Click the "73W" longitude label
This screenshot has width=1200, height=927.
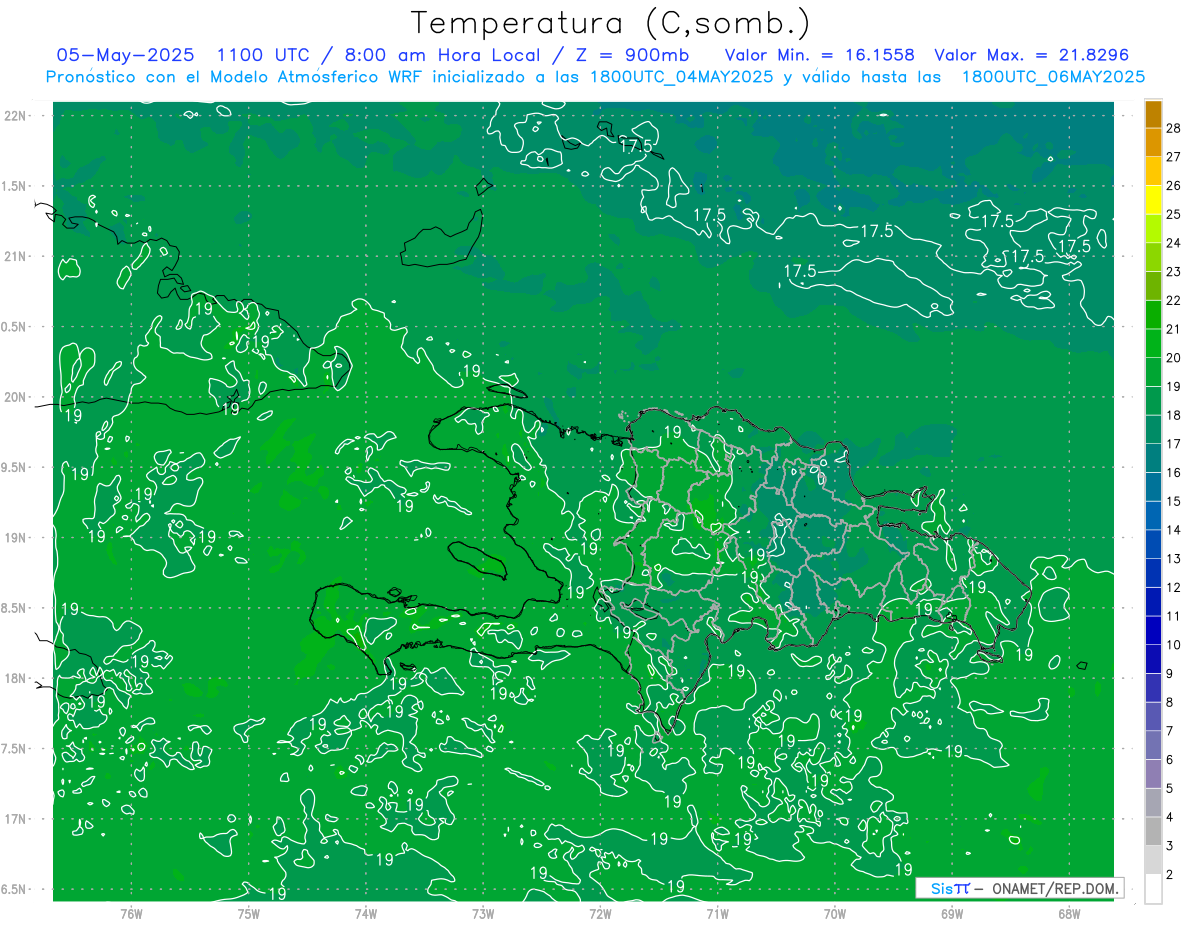[x=483, y=914]
